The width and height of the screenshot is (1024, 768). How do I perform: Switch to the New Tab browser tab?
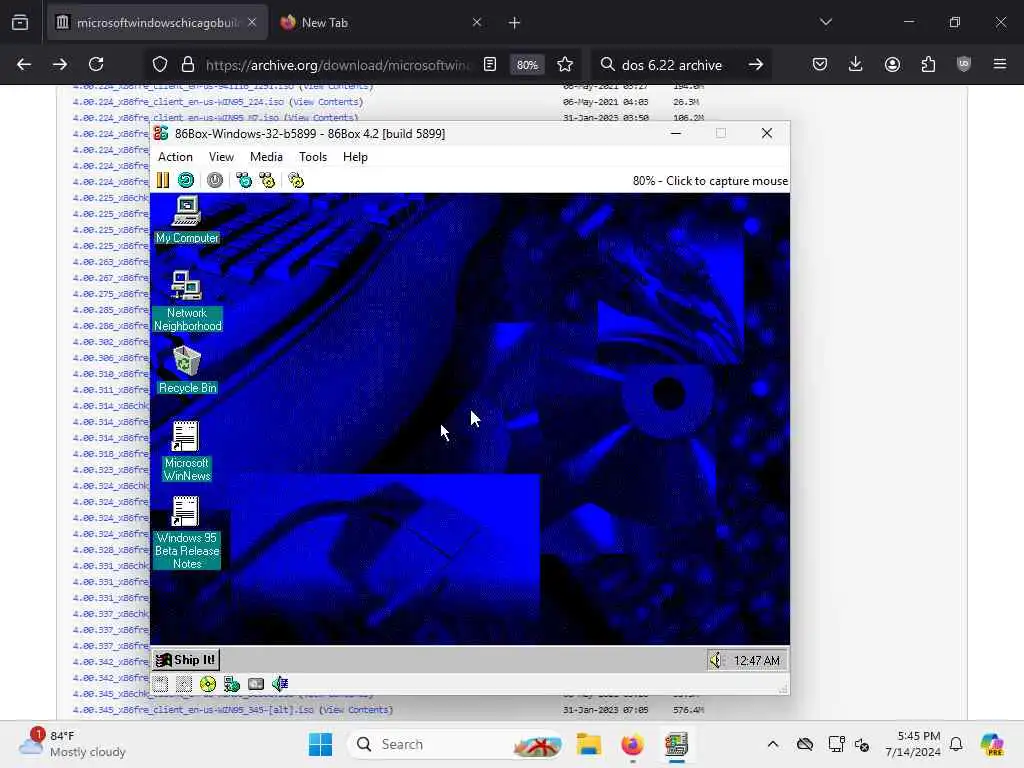tap(380, 23)
